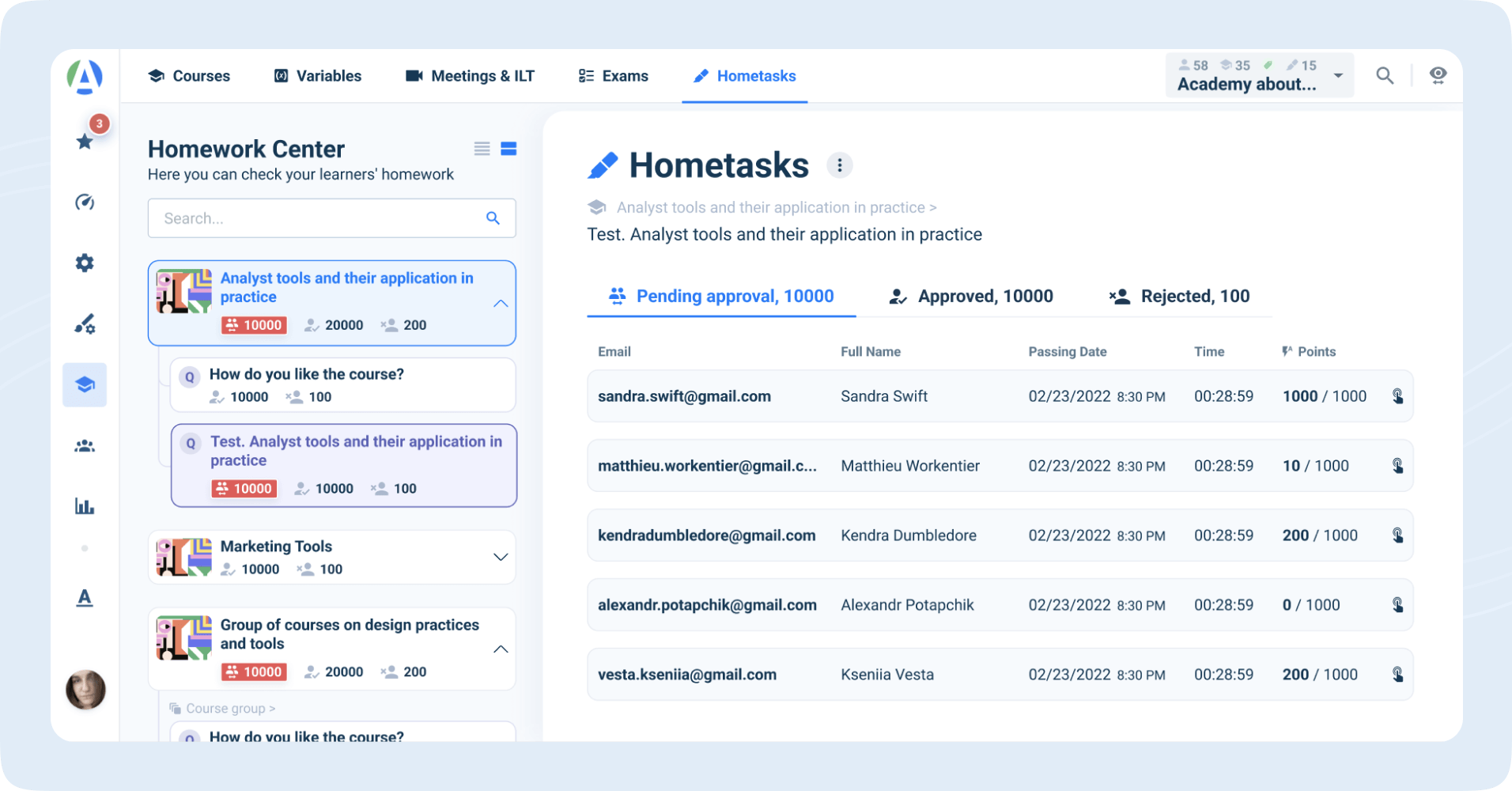This screenshot has height=791, width=1512.
Task: Expand the Marketing Tools course card
Action: point(501,557)
